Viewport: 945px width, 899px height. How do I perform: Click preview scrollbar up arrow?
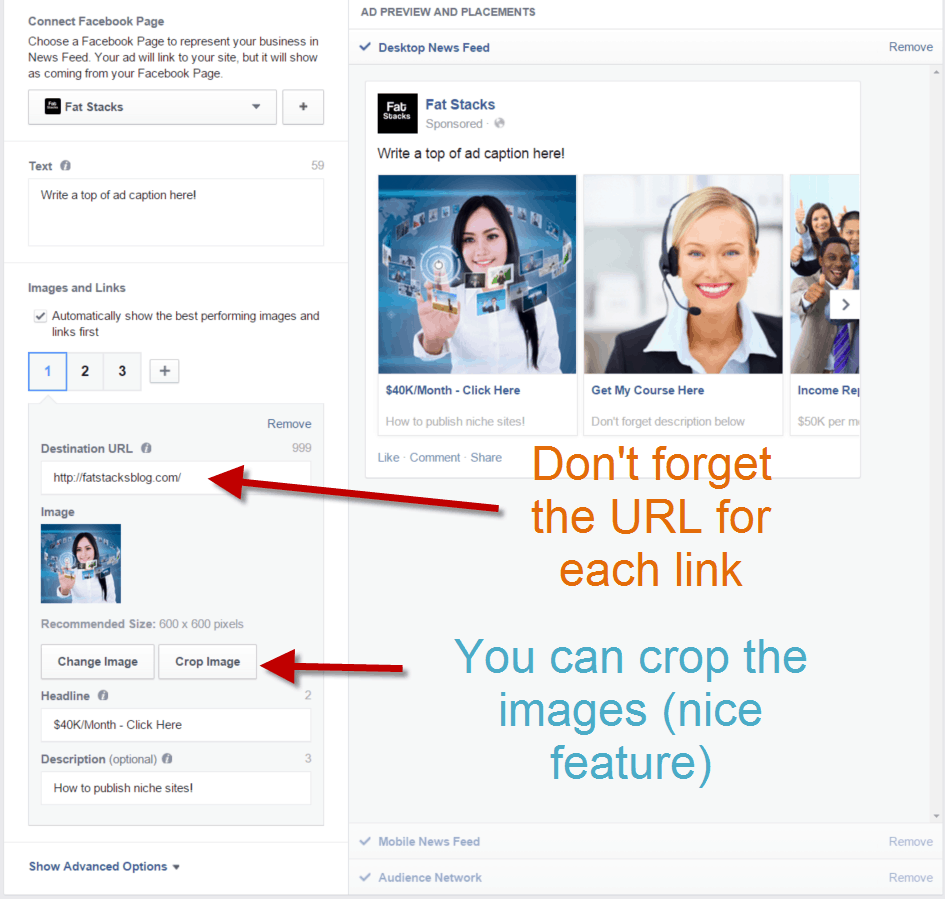tap(936, 72)
